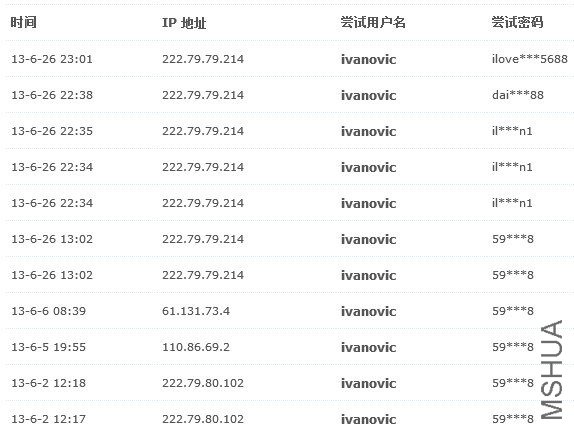
Task: Click the IP 地址 column header
Action: (184, 23)
